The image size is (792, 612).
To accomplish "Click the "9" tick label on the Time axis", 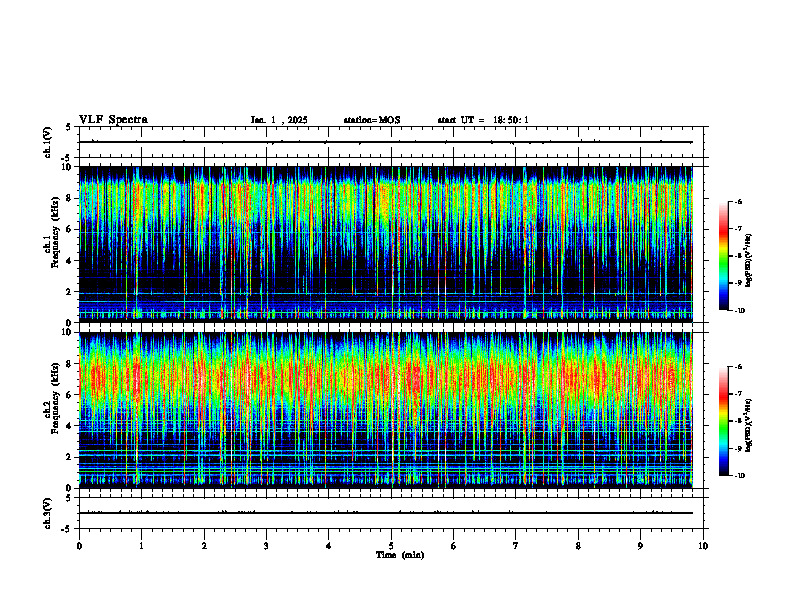I will click(640, 546).
